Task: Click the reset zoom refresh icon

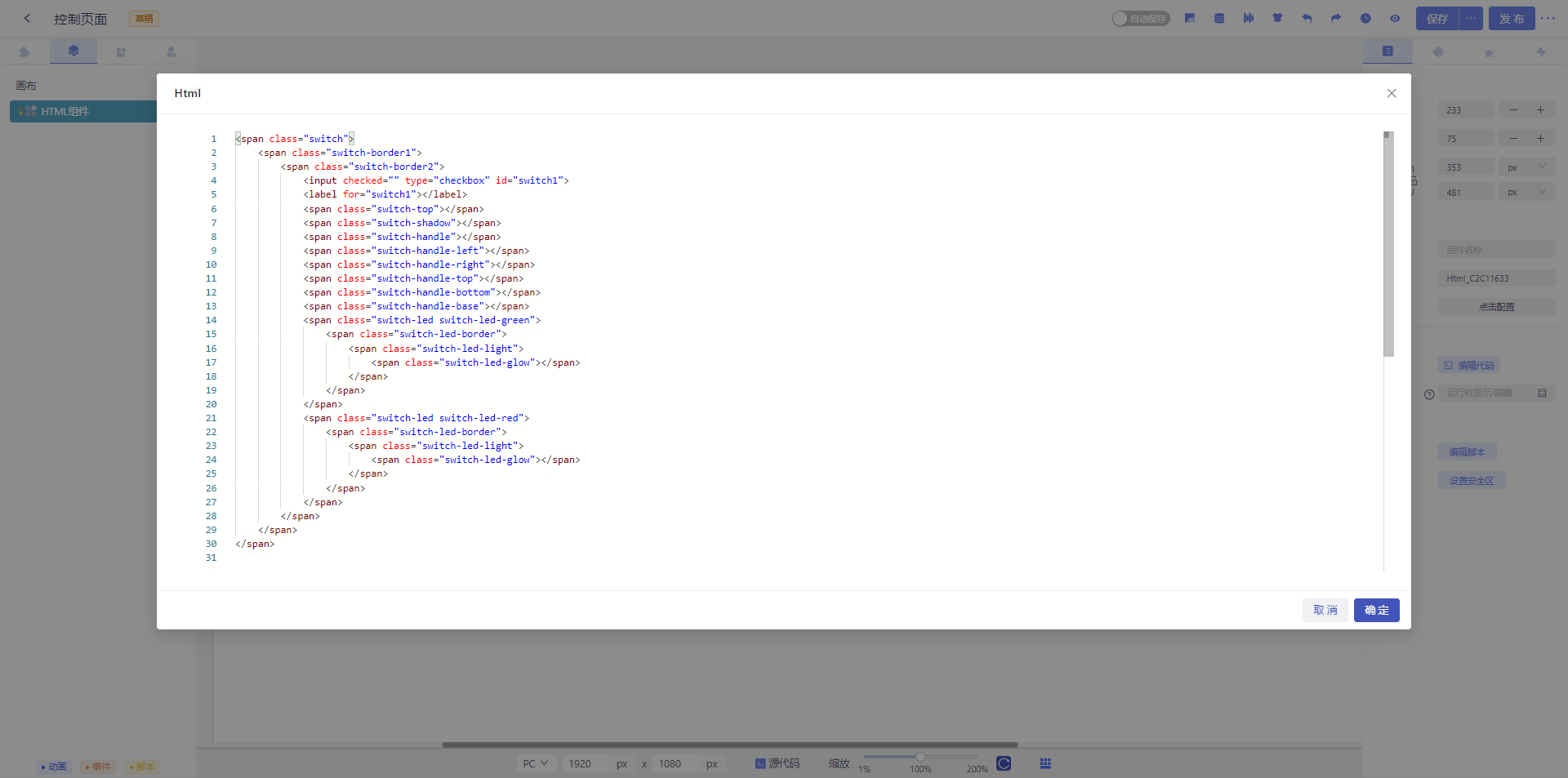Action: (x=1004, y=763)
